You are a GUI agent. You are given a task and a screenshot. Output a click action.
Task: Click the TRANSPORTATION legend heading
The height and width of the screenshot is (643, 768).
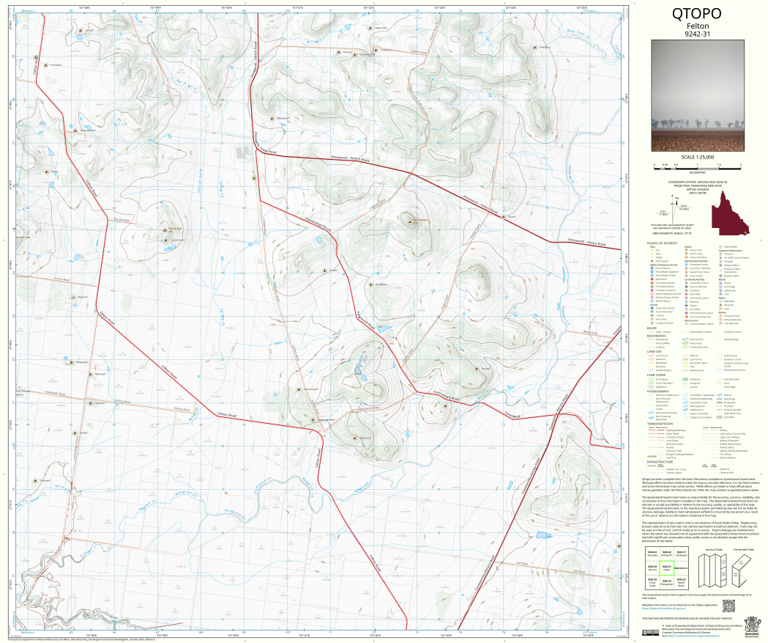tap(660, 424)
